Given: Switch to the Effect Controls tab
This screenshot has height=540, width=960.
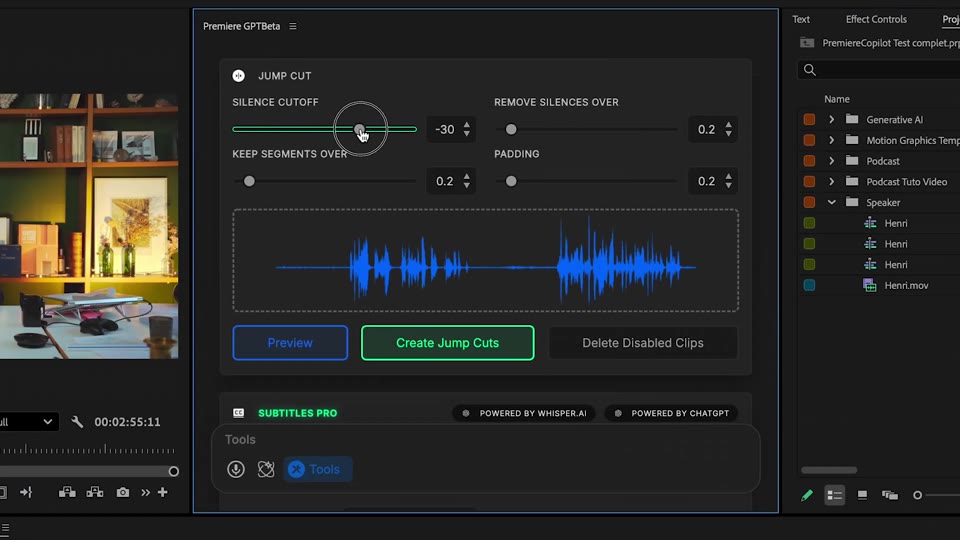Looking at the screenshot, I should click(x=876, y=19).
